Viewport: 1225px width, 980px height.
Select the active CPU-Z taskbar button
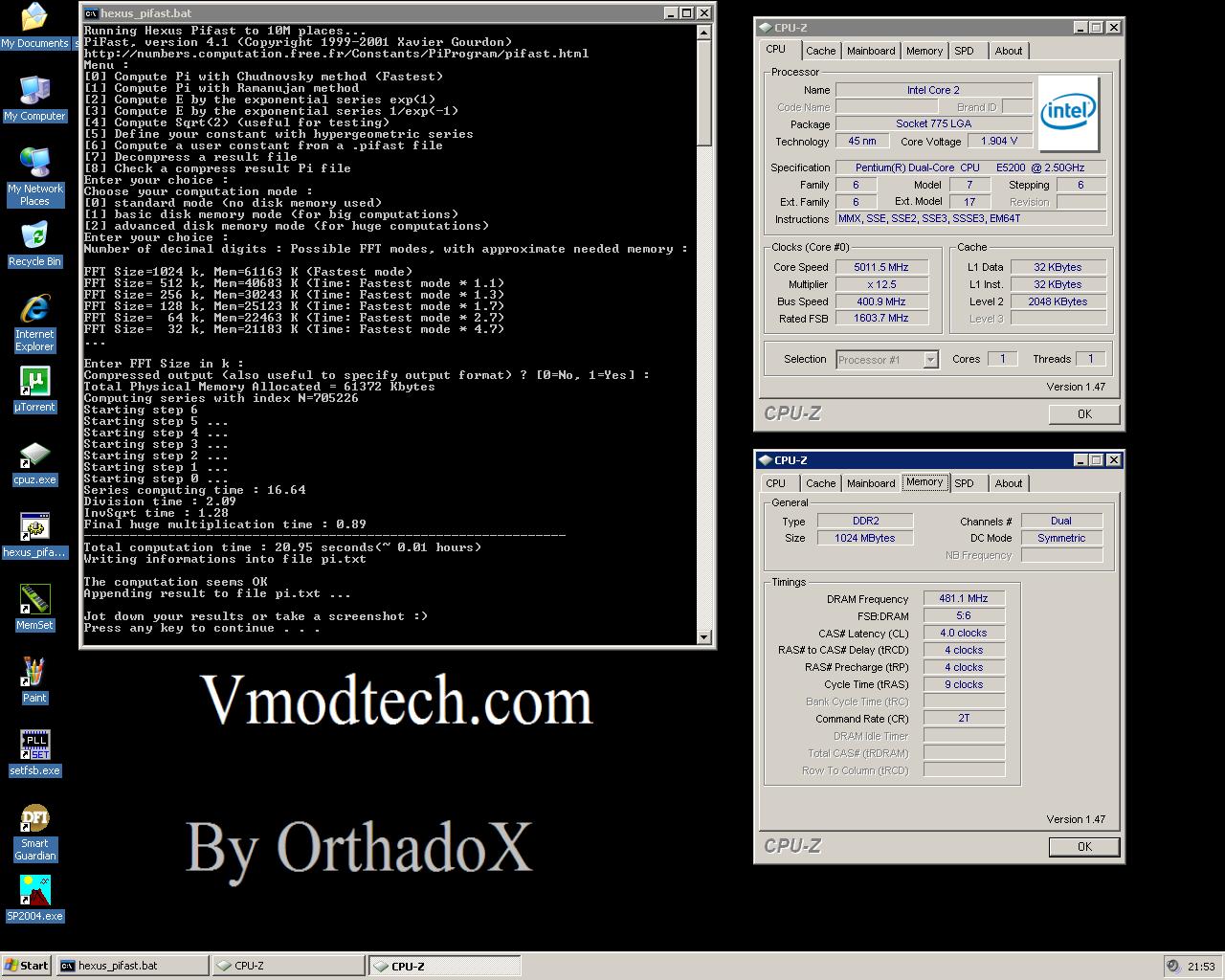click(x=445, y=966)
